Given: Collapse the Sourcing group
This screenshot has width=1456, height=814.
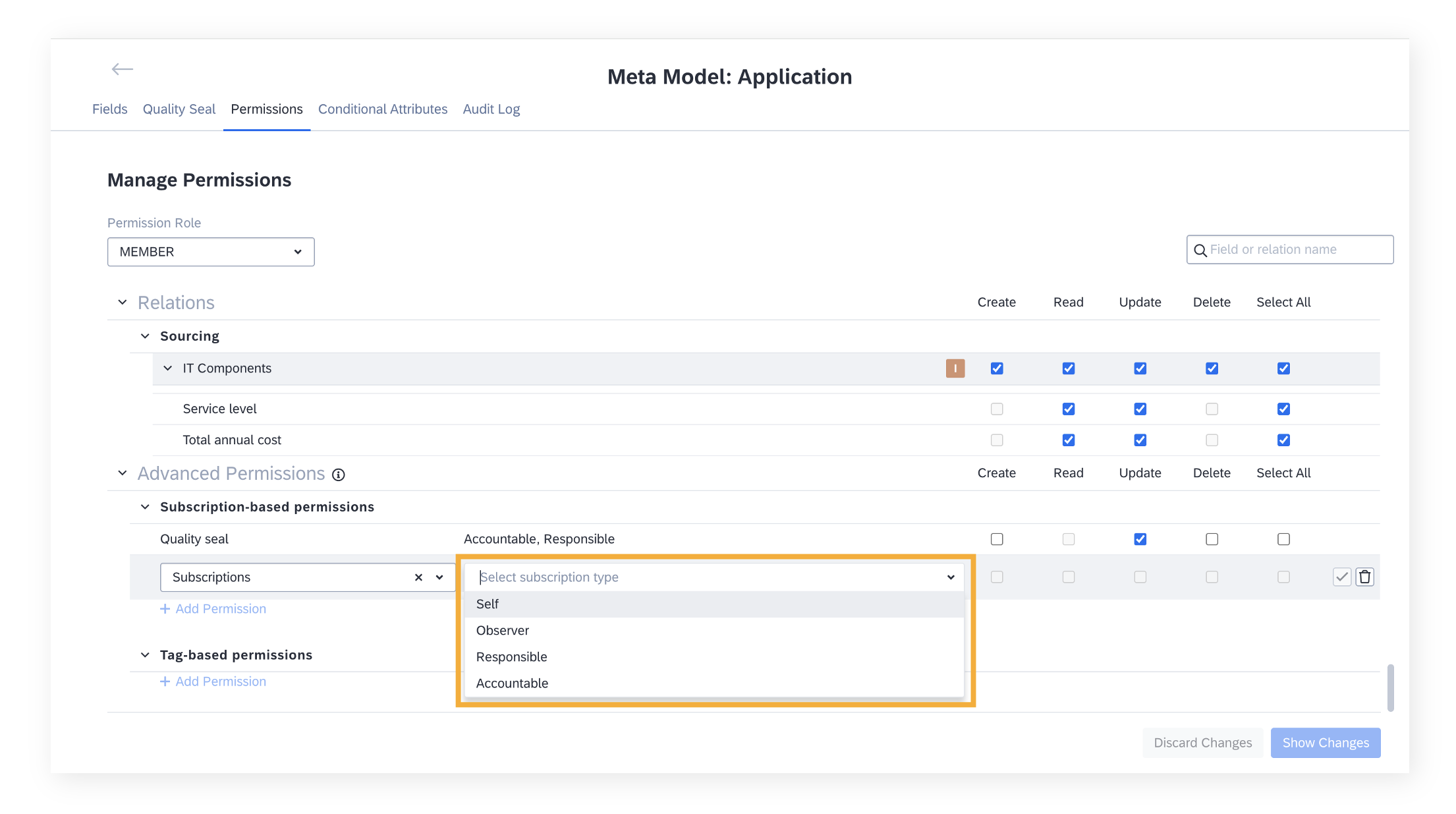Looking at the screenshot, I should click(145, 336).
